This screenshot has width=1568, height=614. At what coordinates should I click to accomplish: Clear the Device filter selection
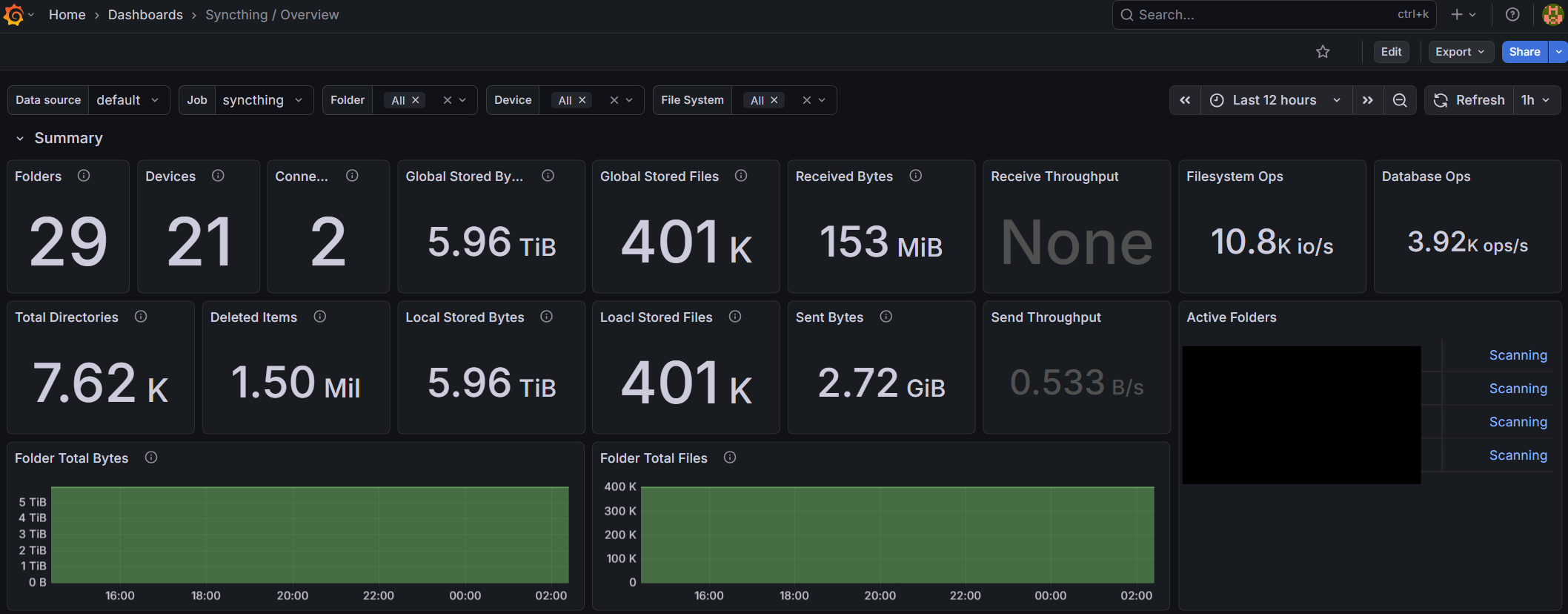tap(614, 100)
